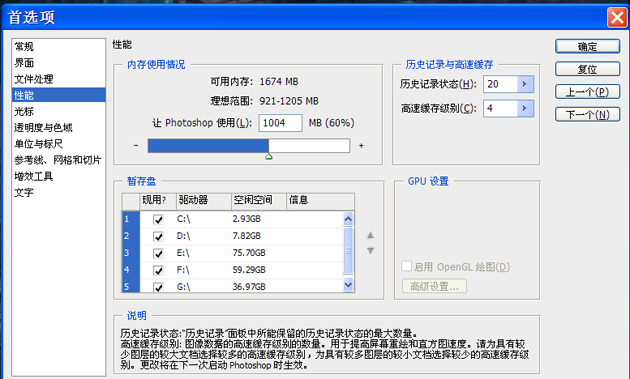Viewport: 630px width, 379px height.
Task: Click the 现用? column header
Action: (158, 201)
